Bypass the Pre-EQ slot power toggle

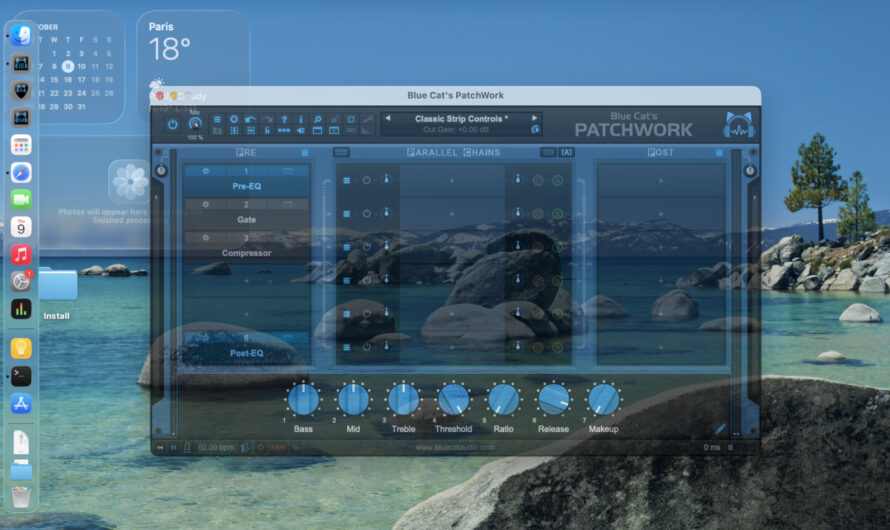206,171
